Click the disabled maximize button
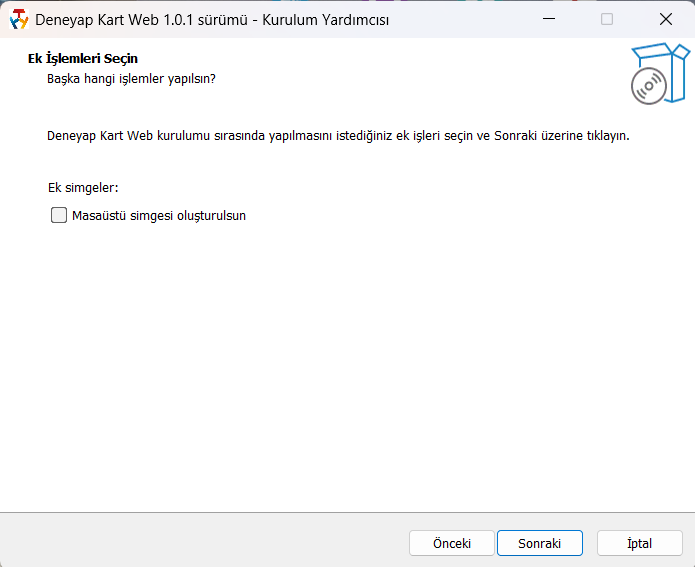The image size is (695, 567). pyautogui.click(x=607, y=19)
